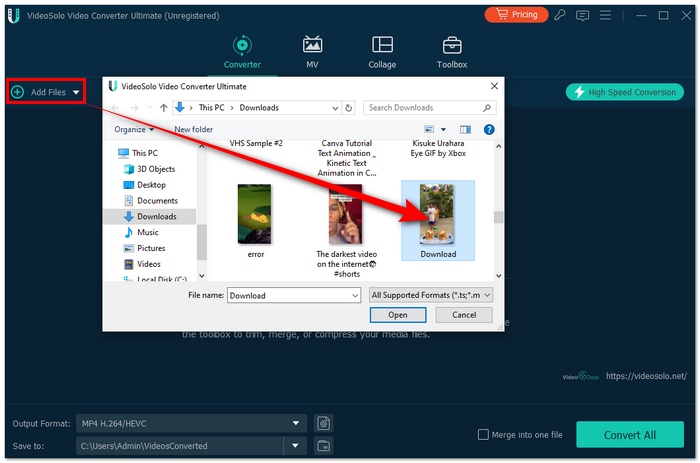Click the Save to path field

(x=179, y=446)
